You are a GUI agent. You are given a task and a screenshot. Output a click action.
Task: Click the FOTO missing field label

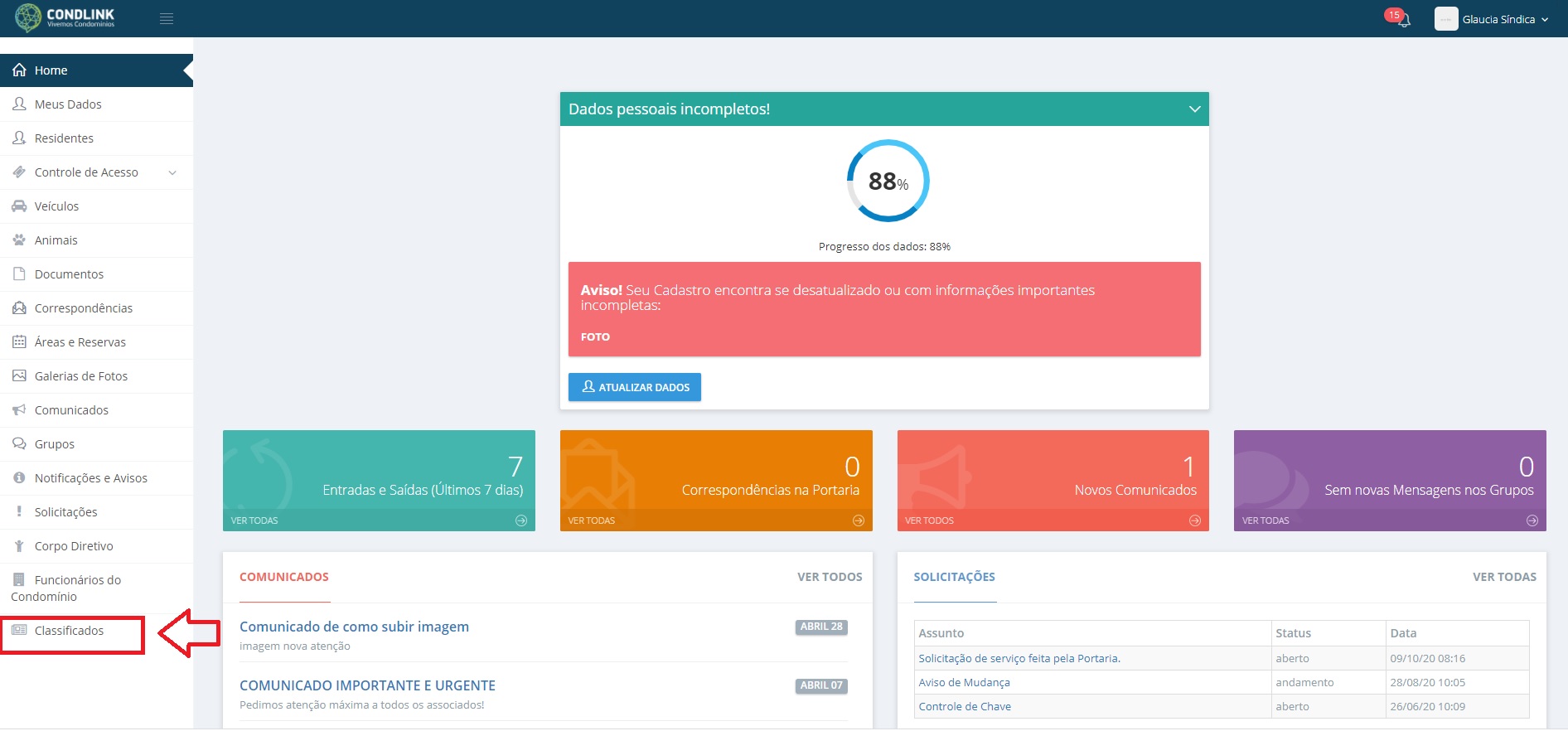(x=595, y=336)
